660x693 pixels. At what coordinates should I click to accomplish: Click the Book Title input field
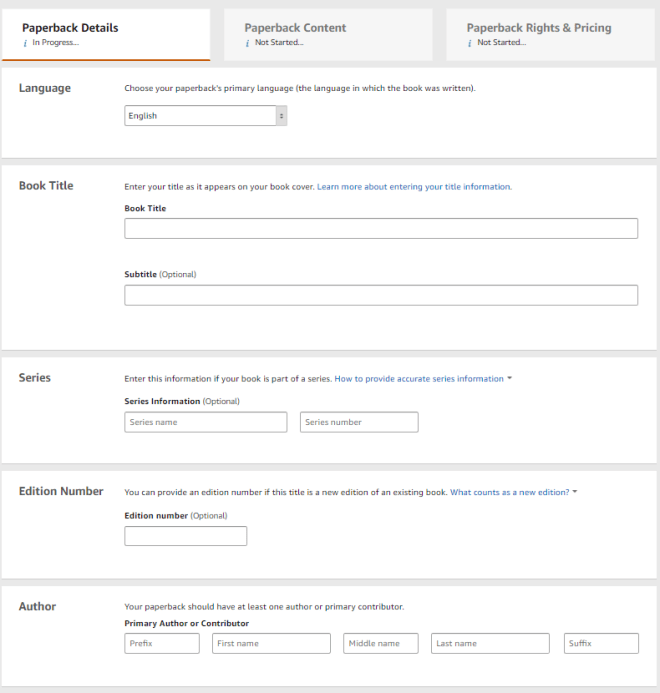(380, 229)
